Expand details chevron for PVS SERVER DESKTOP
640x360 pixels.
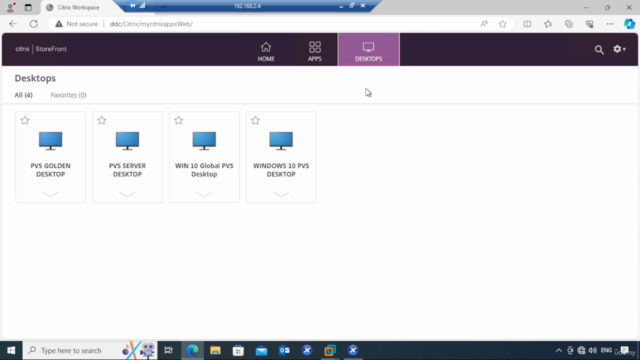pyautogui.click(x=127, y=194)
